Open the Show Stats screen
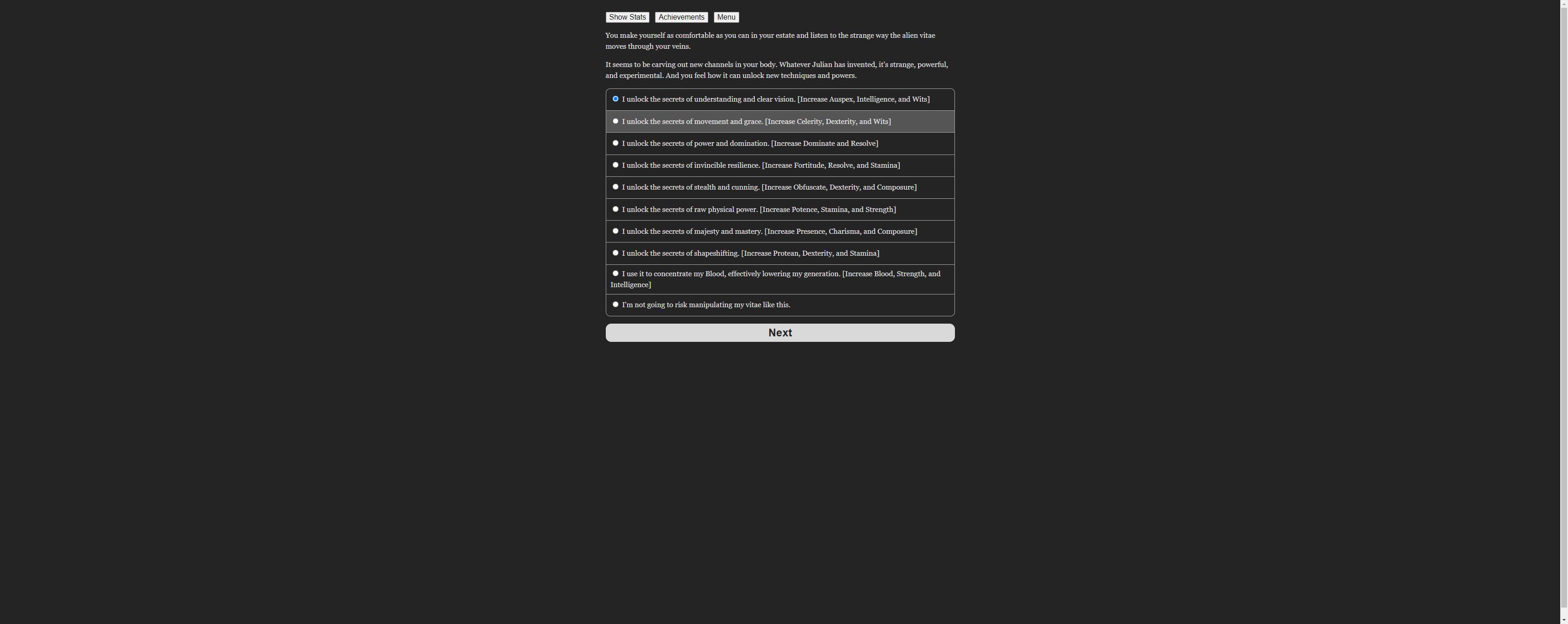The height and width of the screenshot is (624, 1568). [627, 17]
